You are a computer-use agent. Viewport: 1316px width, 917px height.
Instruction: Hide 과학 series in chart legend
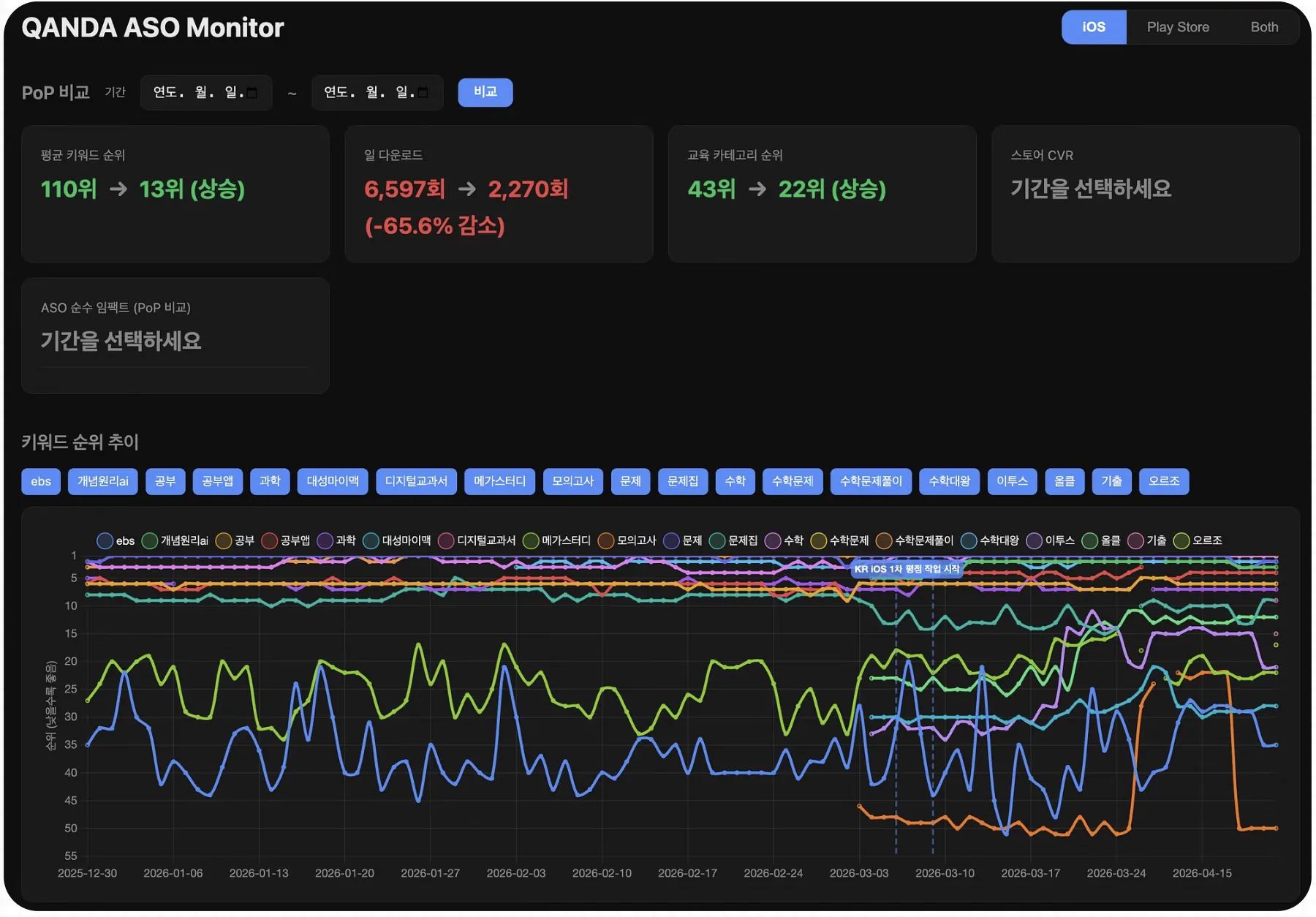[x=336, y=540]
